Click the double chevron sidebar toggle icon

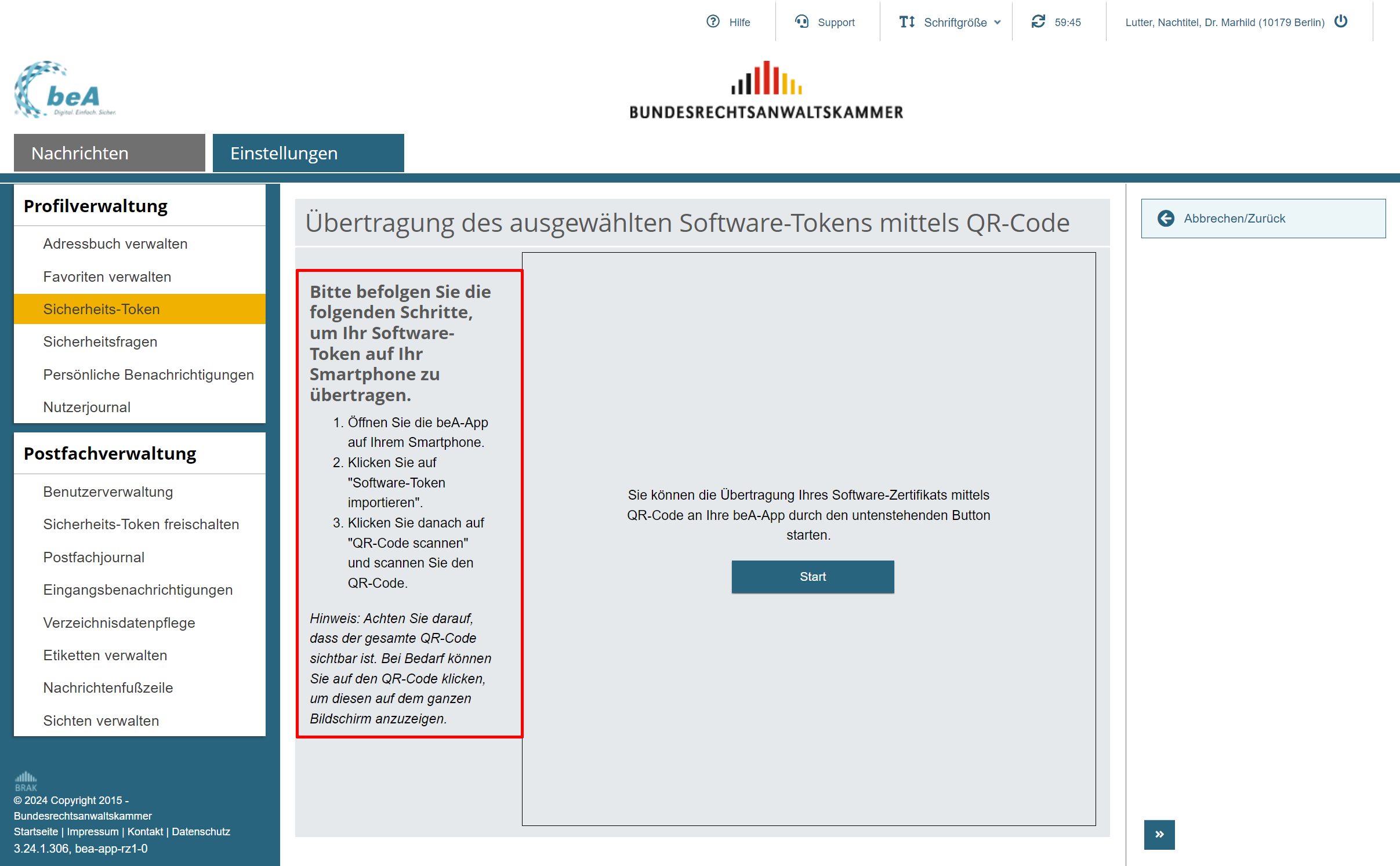tap(1159, 834)
